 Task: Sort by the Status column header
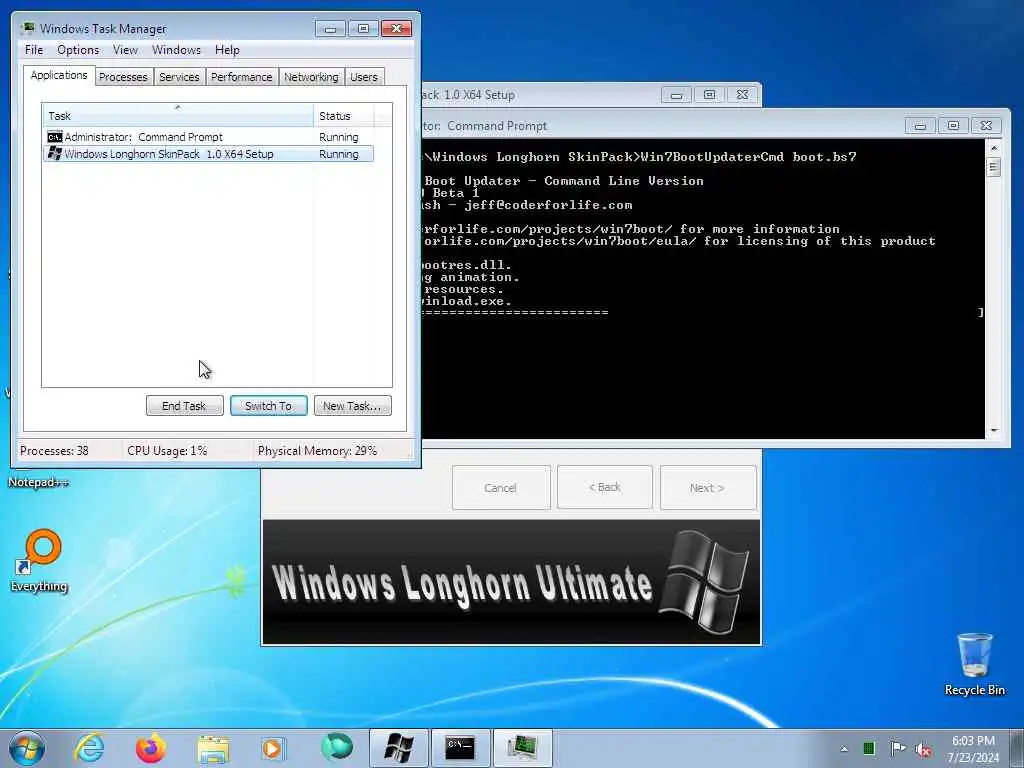pos(344,116)
